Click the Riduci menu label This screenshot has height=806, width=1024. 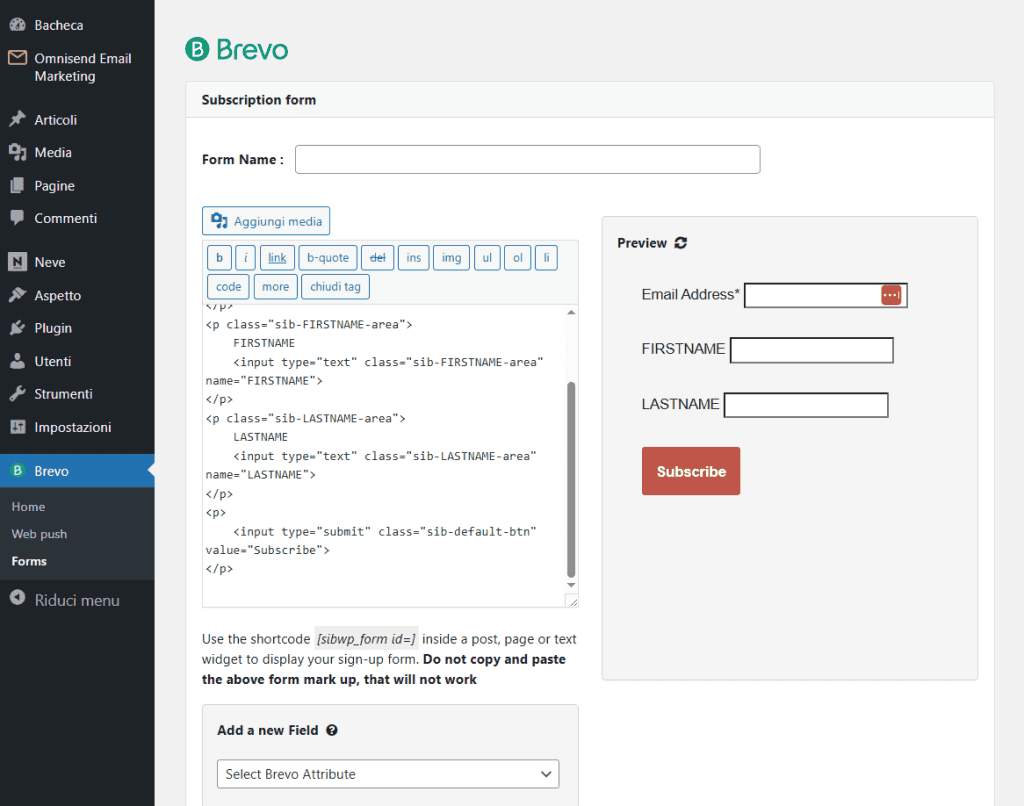77,600
